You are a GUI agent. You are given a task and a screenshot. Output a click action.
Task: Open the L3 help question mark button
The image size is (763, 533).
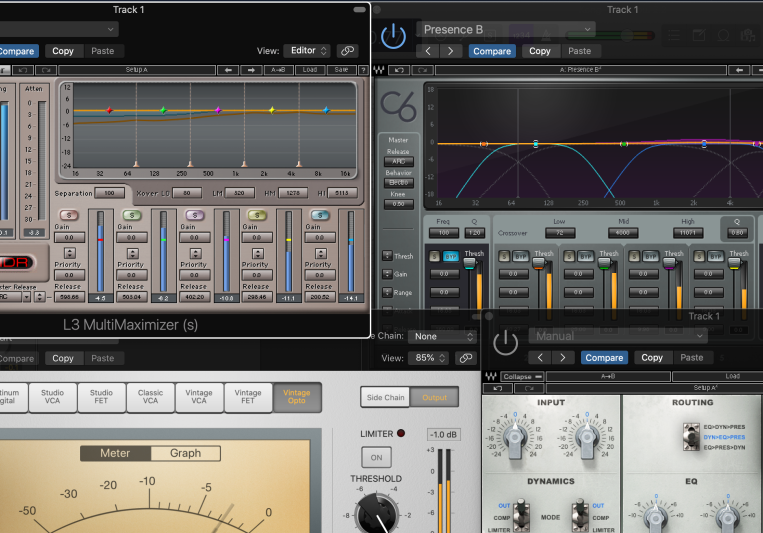363,70
